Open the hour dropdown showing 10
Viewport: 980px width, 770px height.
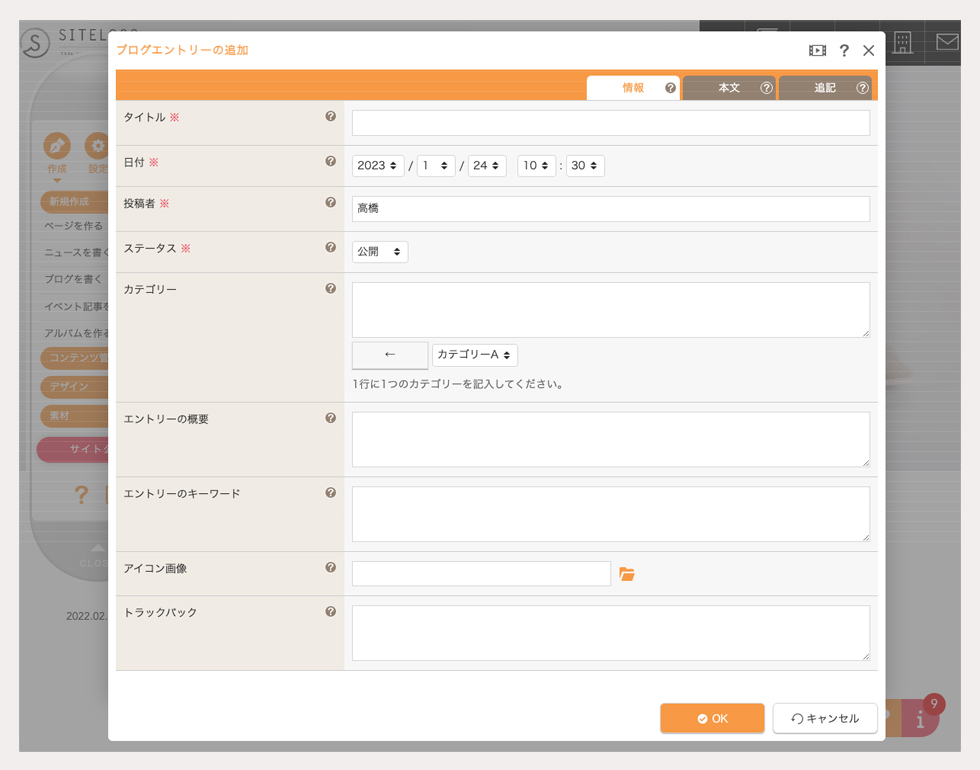[536, 166]
